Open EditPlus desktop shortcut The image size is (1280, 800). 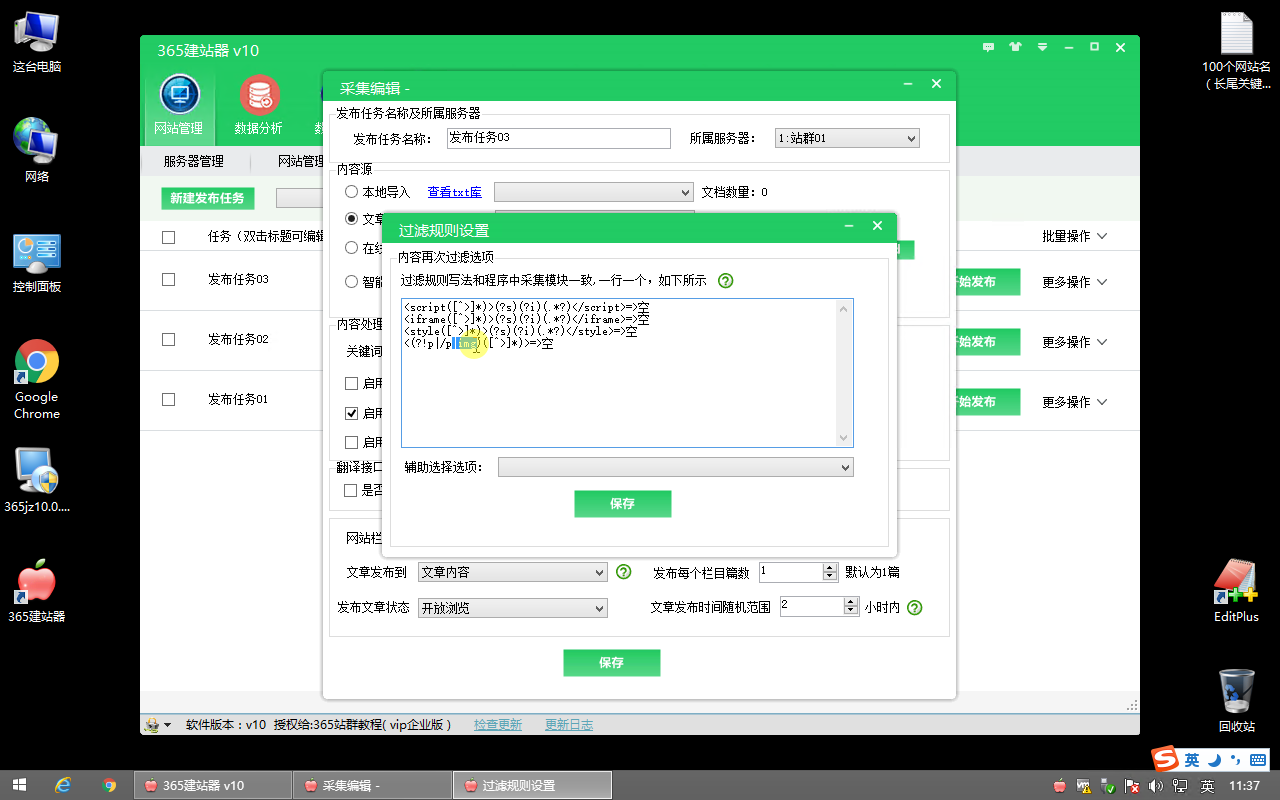(x=1236, y=590)
